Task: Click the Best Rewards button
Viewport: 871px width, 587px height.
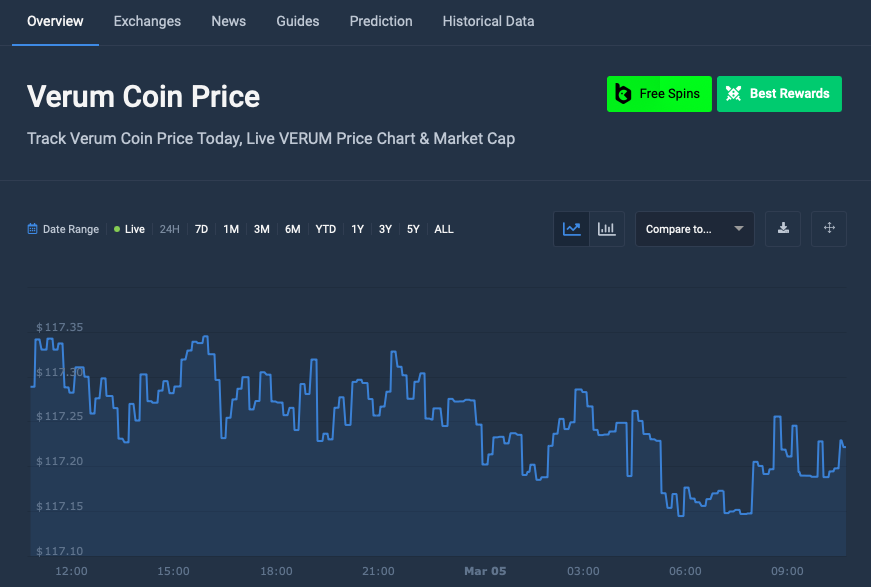Action: [779, 93]
